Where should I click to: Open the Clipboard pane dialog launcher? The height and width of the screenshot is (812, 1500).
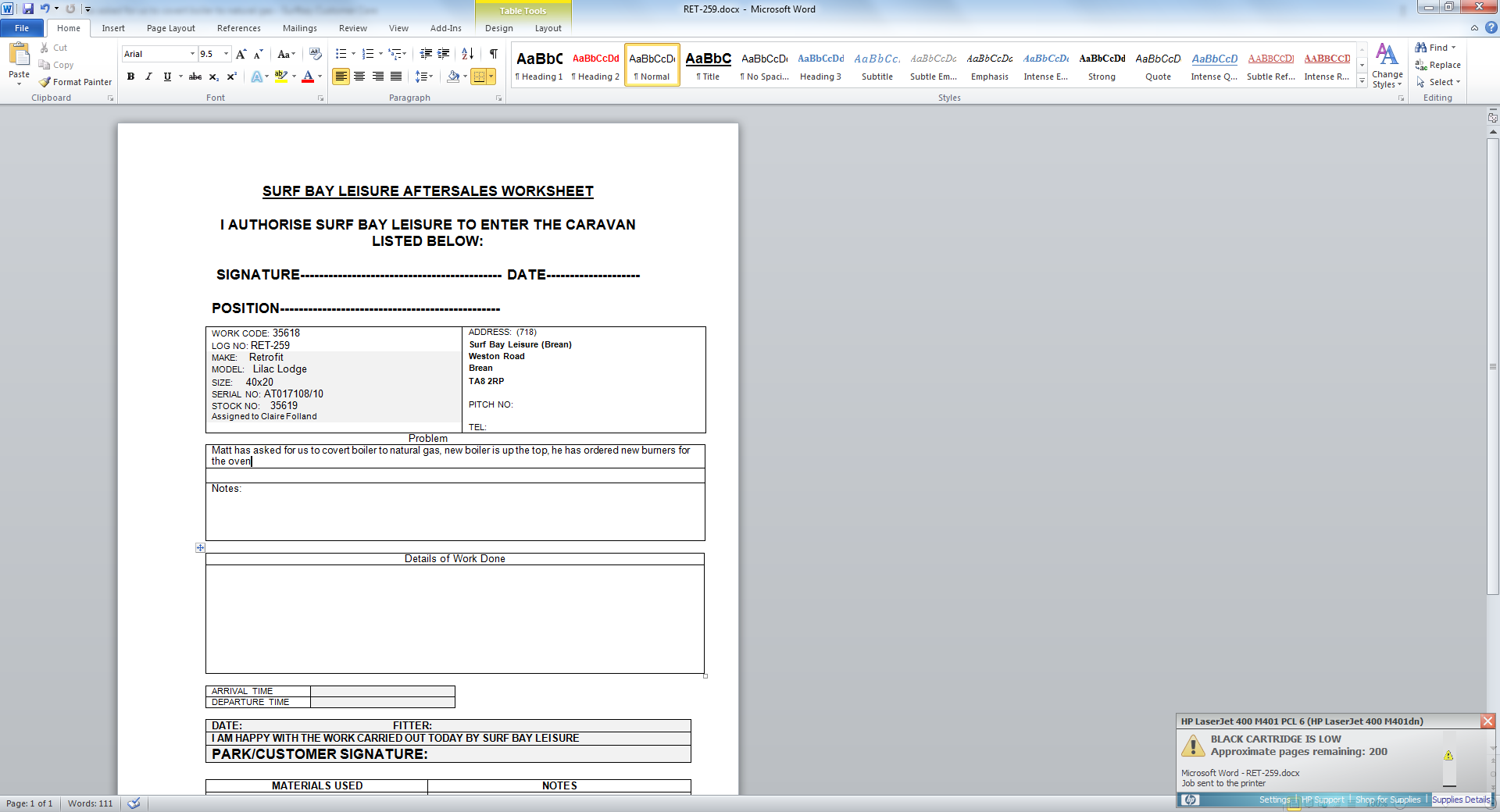coord(110,98)
